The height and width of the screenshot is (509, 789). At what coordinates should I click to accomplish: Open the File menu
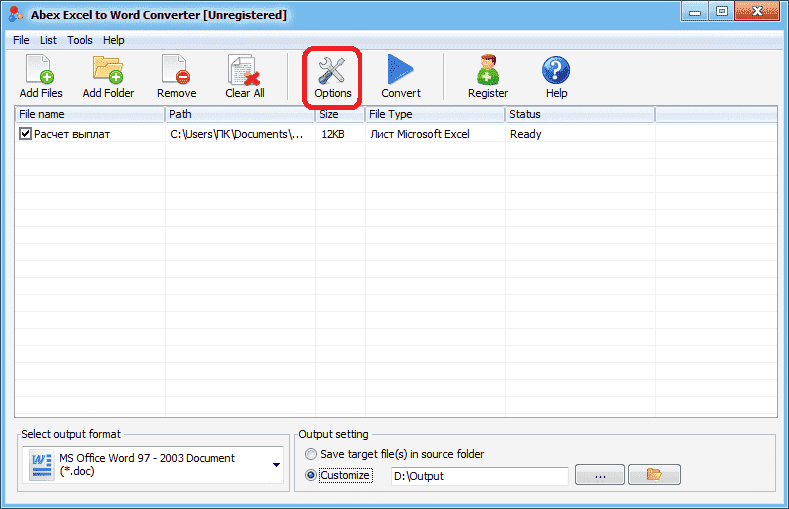point(21,40)
